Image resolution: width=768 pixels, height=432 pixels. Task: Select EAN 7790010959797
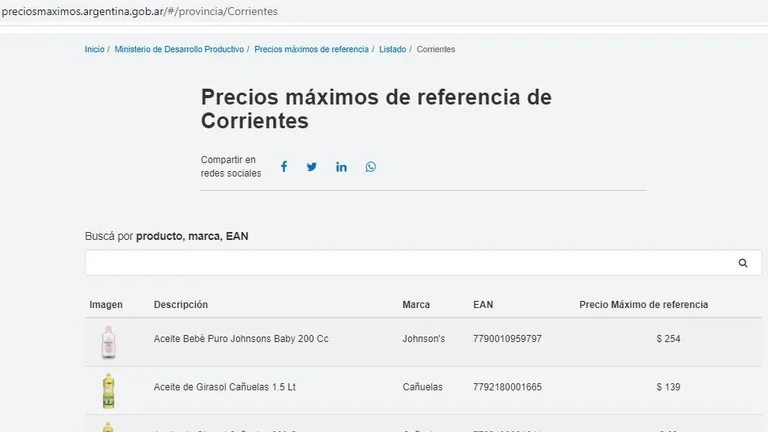point(507,338)
